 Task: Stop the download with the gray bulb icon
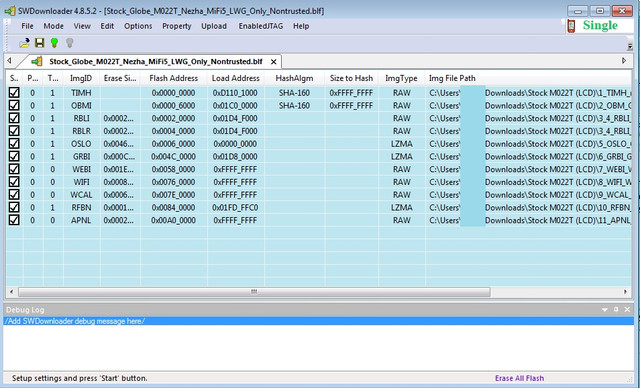tap(70, 43)
